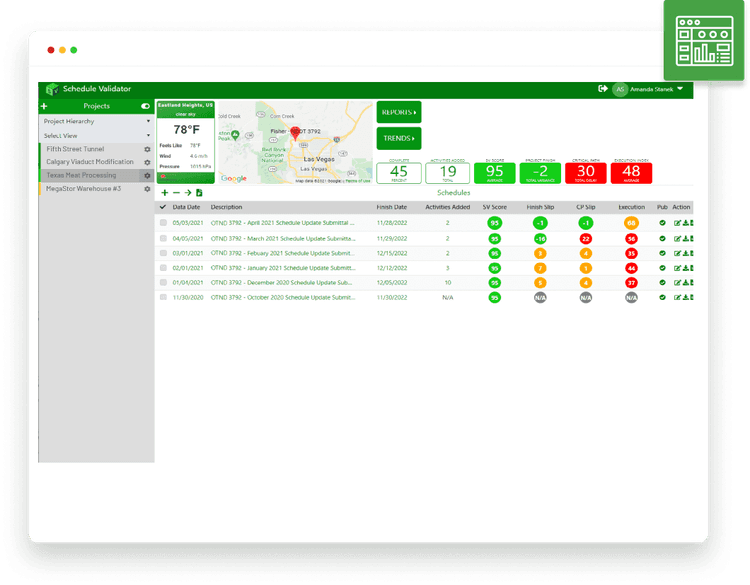Click Terms of Use on the map

pyautogui.click(x=358, y=181)
